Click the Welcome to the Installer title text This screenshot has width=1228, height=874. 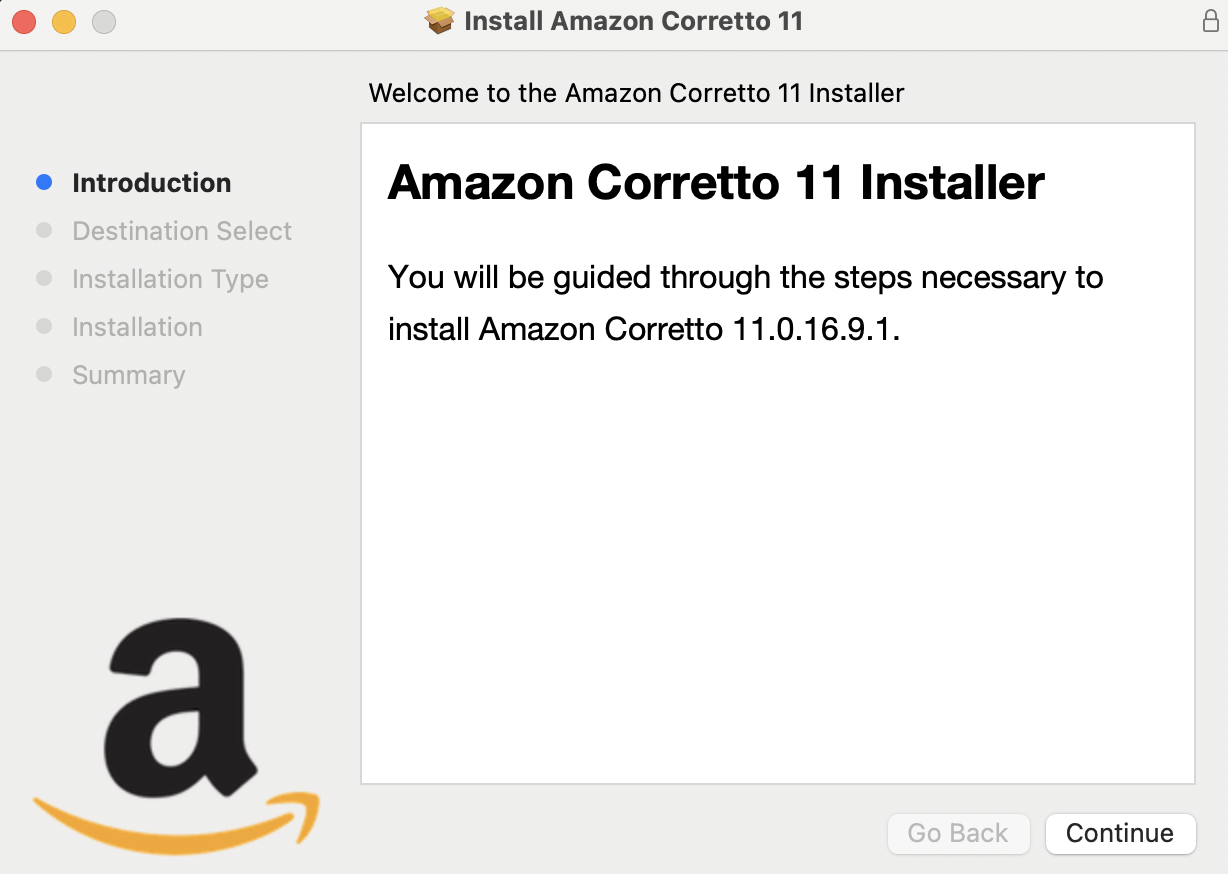tap(637, 93)
